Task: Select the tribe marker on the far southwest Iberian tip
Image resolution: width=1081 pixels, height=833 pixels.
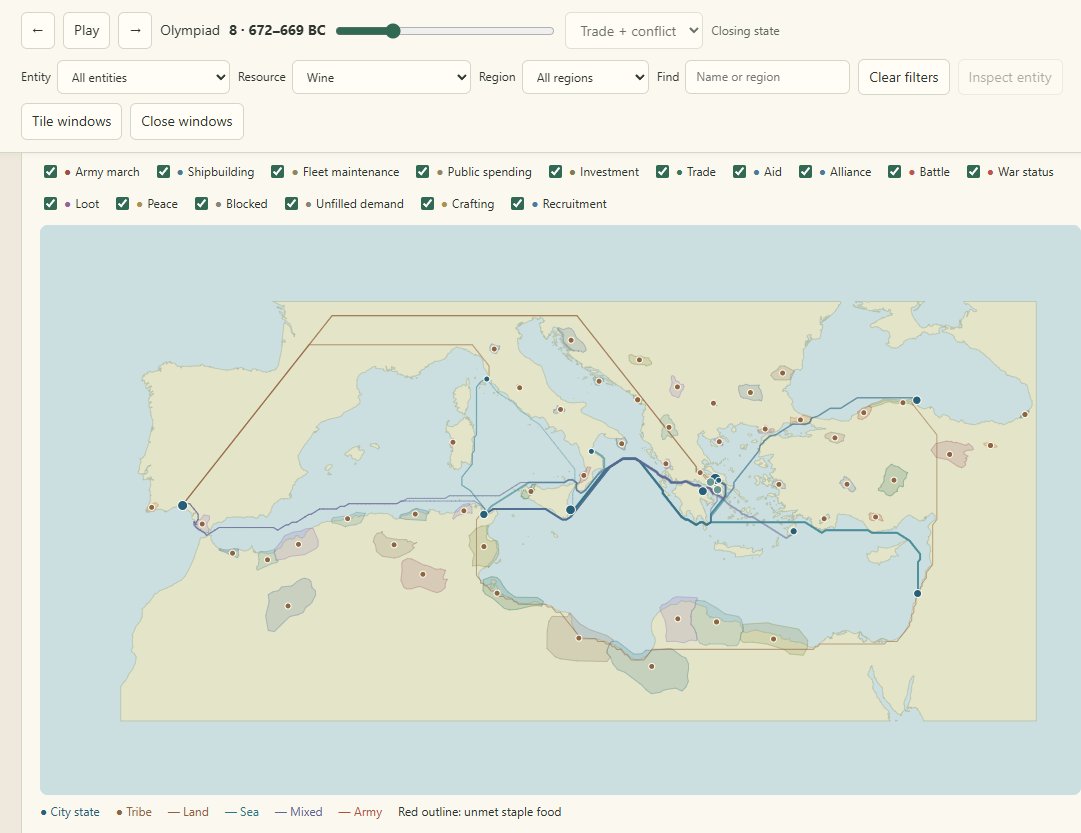Action: (152, 508)
